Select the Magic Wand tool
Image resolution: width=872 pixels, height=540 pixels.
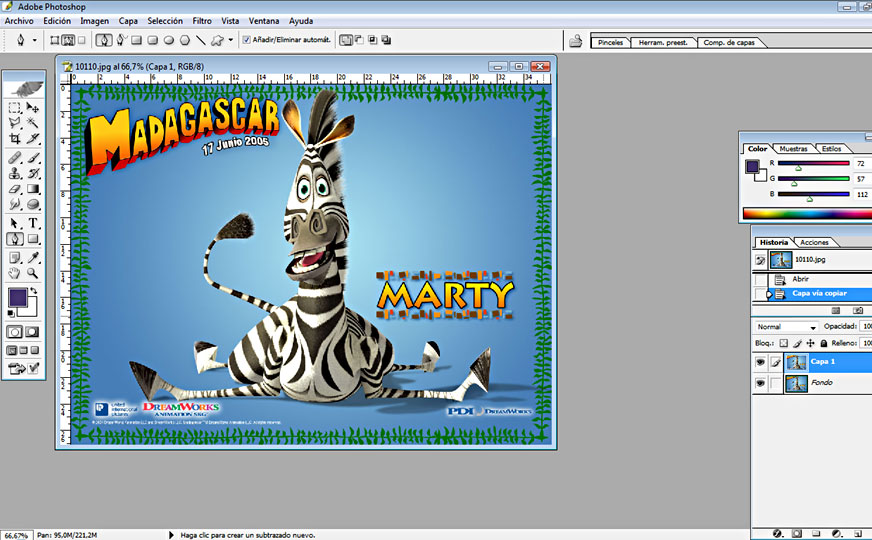[33, 123]
